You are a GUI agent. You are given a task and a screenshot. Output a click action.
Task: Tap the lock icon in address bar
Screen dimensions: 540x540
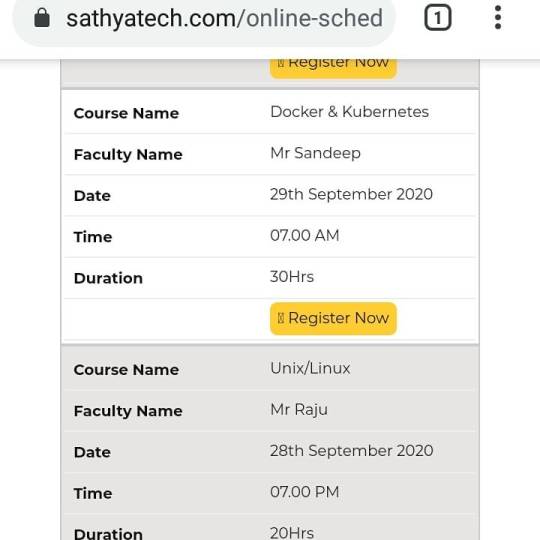point(42,18)
